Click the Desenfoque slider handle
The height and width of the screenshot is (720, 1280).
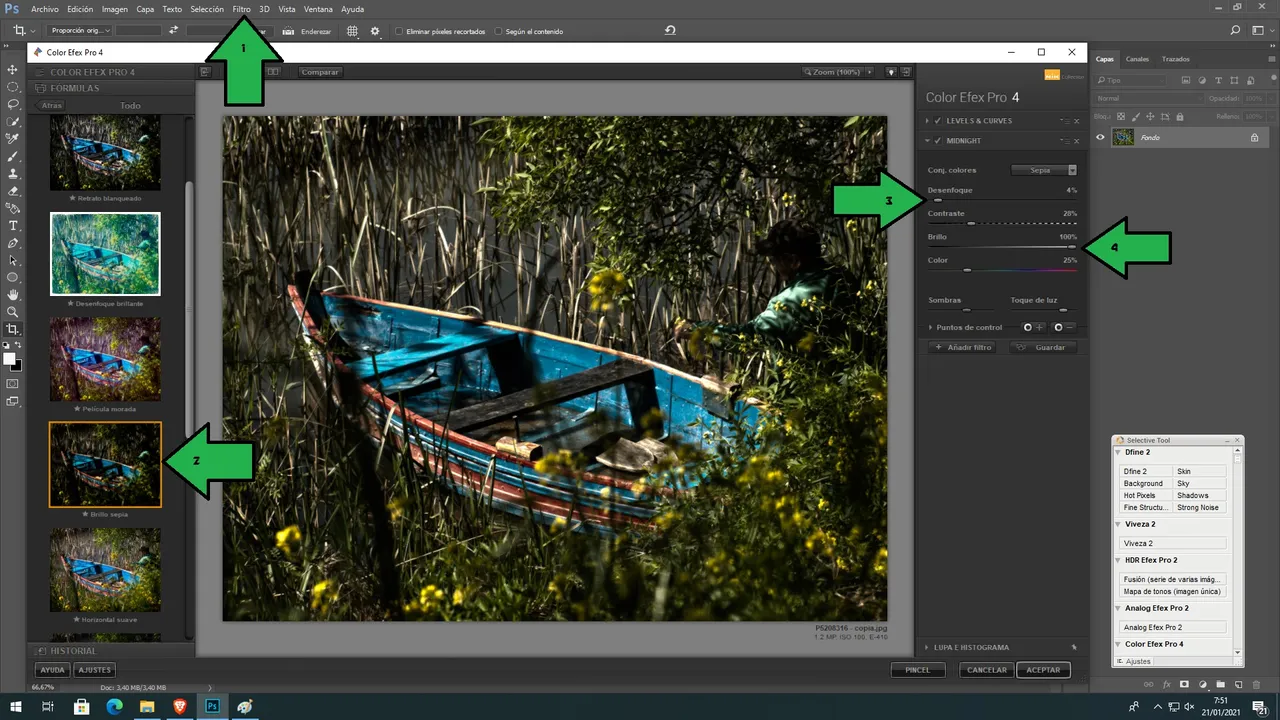click(938, 200)
